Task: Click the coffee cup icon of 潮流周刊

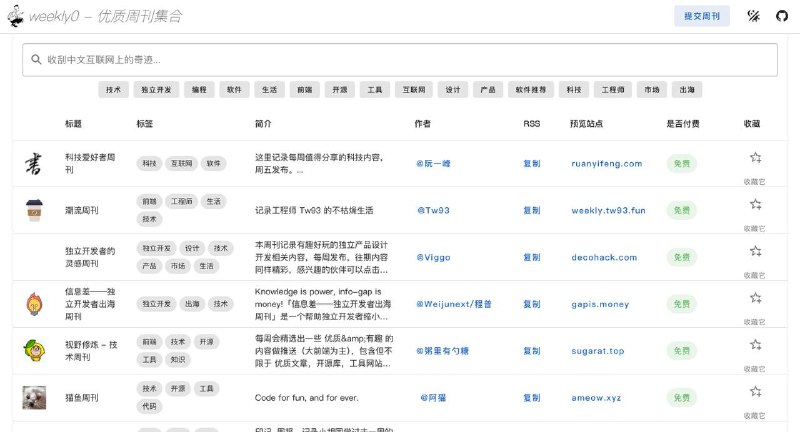Action: (x=34, y=210)
